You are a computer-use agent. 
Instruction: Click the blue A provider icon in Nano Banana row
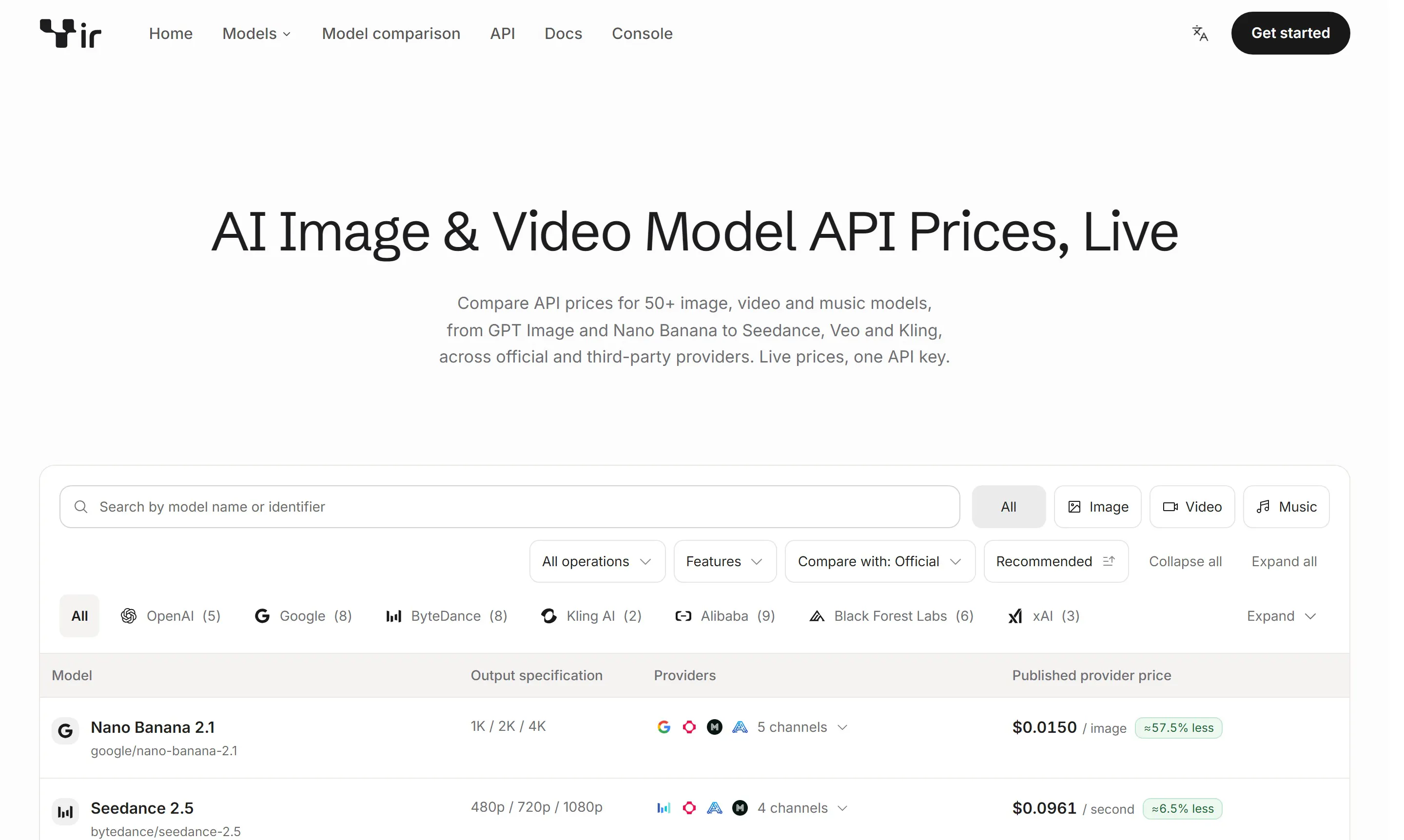(740, 727)
